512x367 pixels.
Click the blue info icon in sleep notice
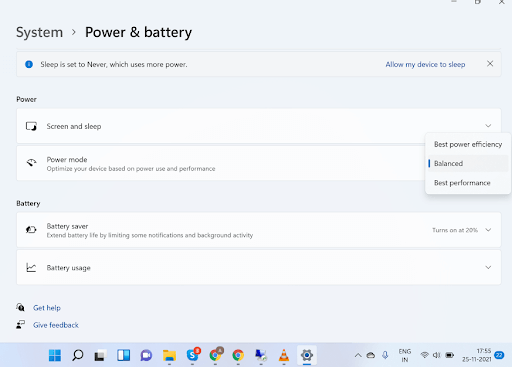coord(29,64)
